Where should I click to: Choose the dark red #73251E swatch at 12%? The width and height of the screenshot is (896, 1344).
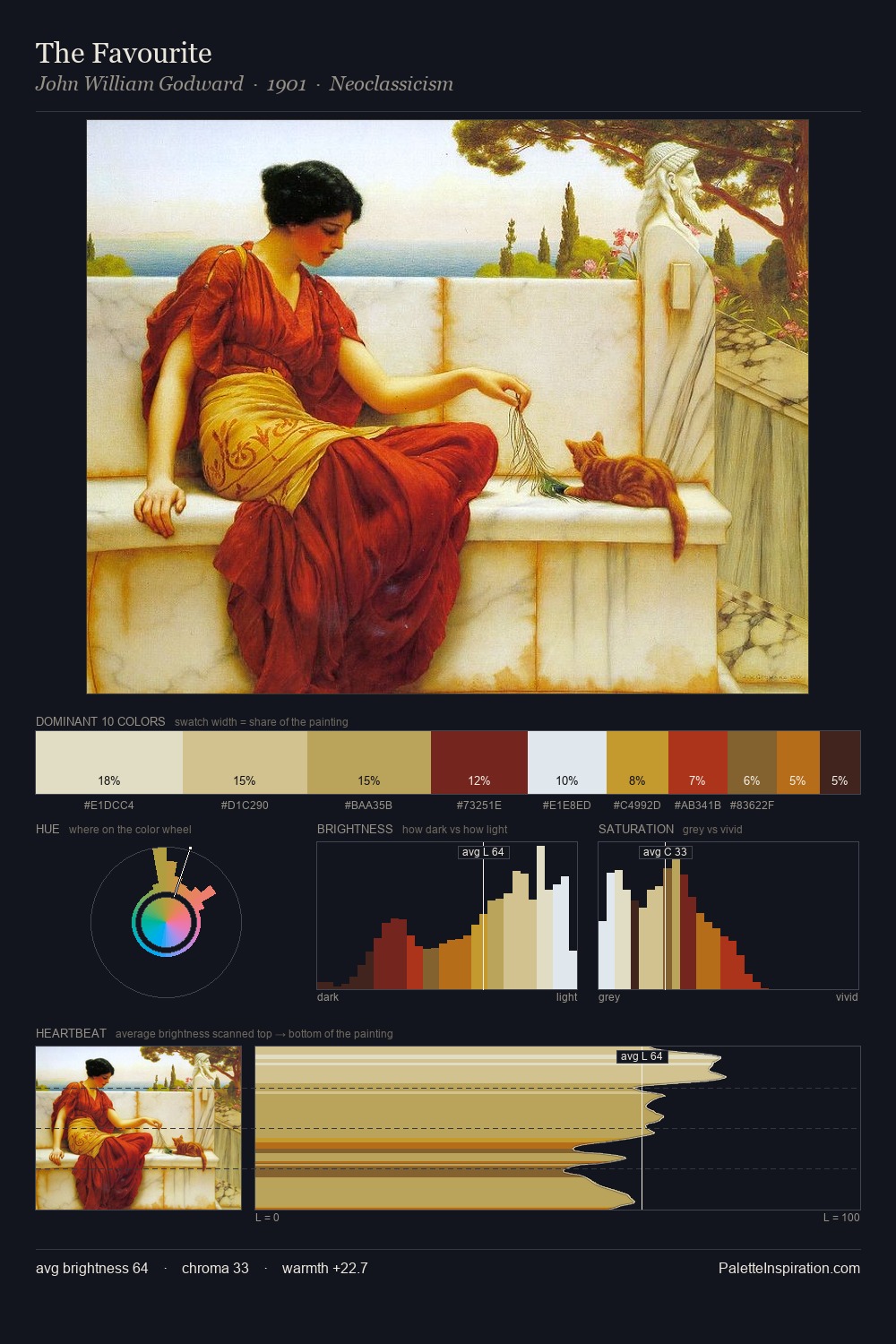pos(479,762)
